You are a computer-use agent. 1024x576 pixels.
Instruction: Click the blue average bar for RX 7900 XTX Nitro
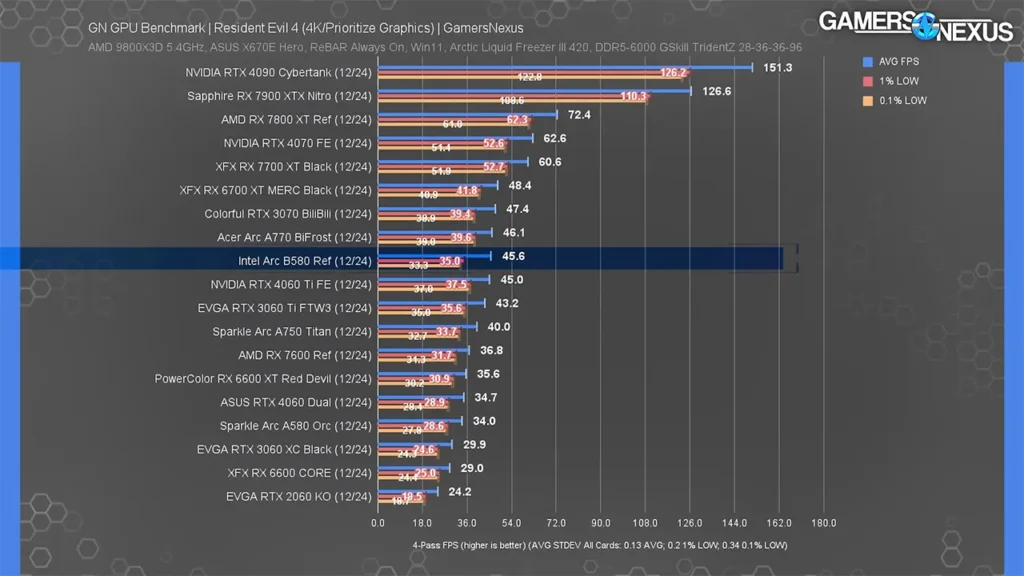pyautogui.click(x=534, y=91)
